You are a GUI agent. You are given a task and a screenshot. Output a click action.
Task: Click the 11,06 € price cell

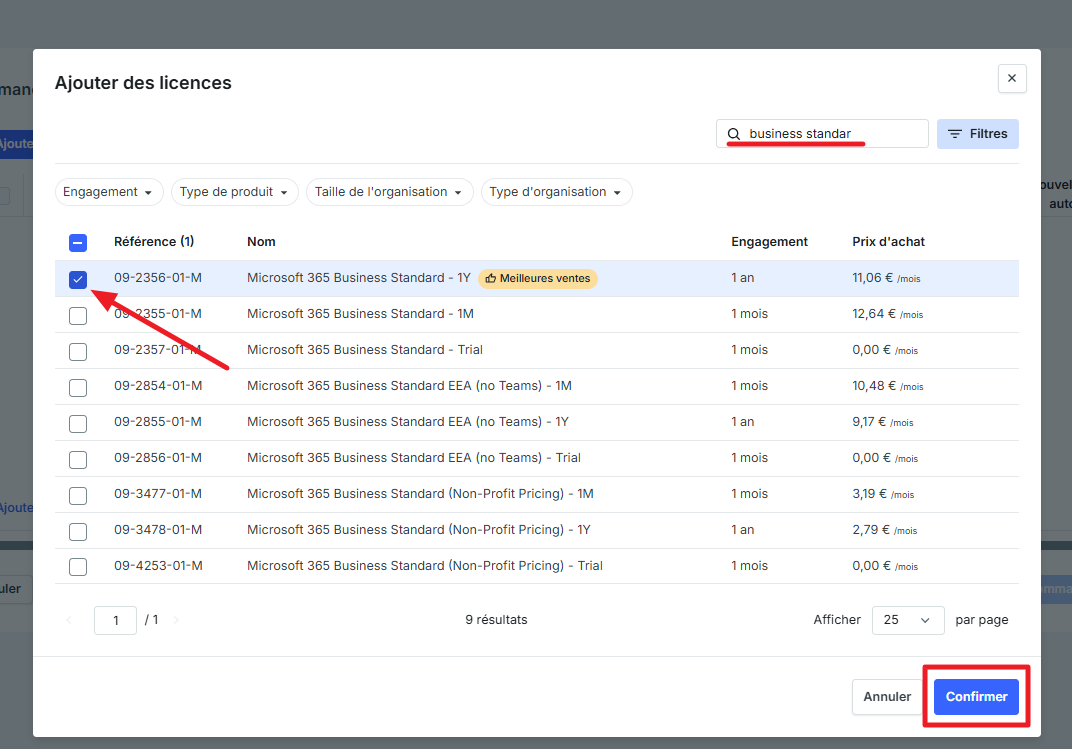point(886,278)
